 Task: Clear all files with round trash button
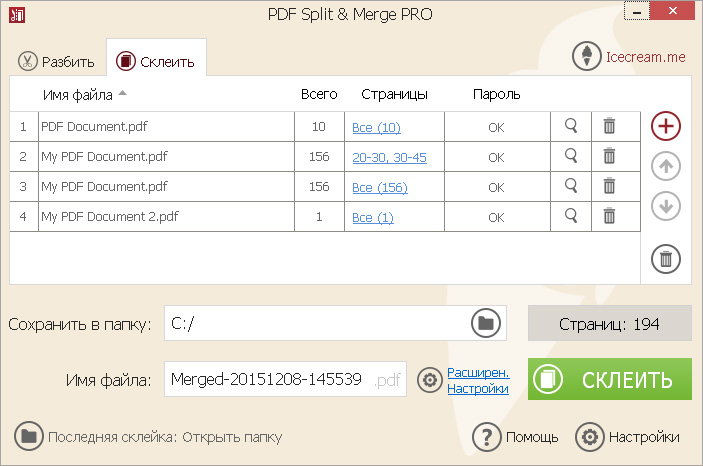666,259
